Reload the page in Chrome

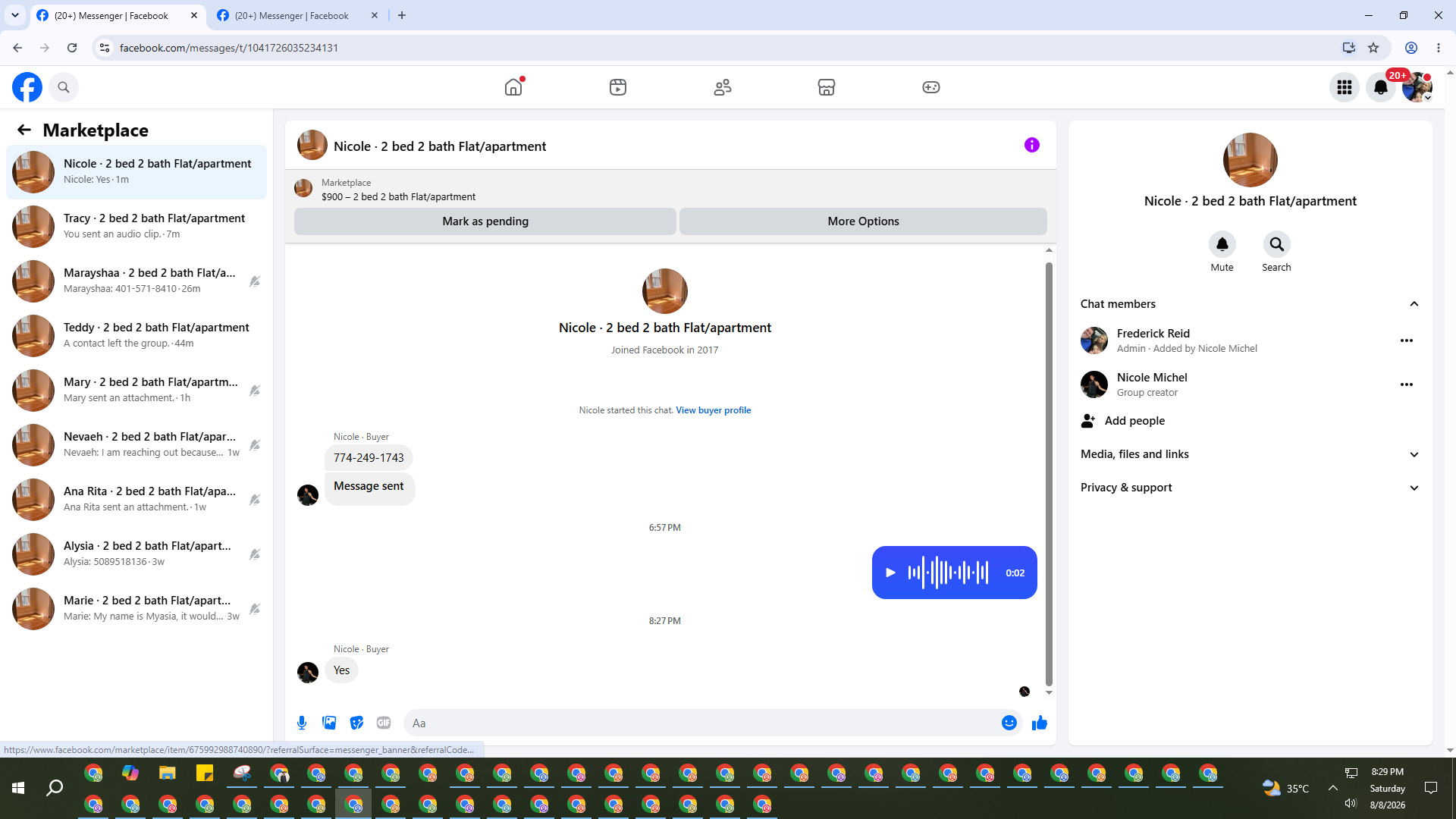coord(72,48)
